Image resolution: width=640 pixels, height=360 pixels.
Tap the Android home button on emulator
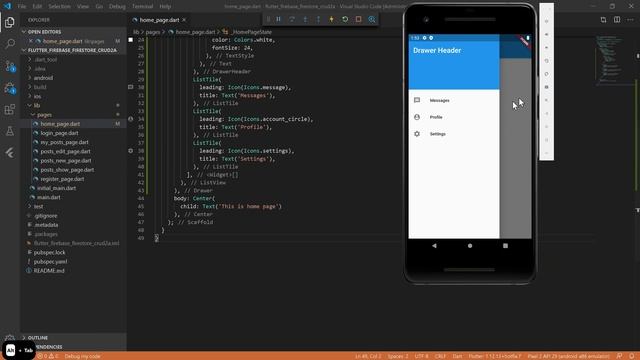click(470, 246)
